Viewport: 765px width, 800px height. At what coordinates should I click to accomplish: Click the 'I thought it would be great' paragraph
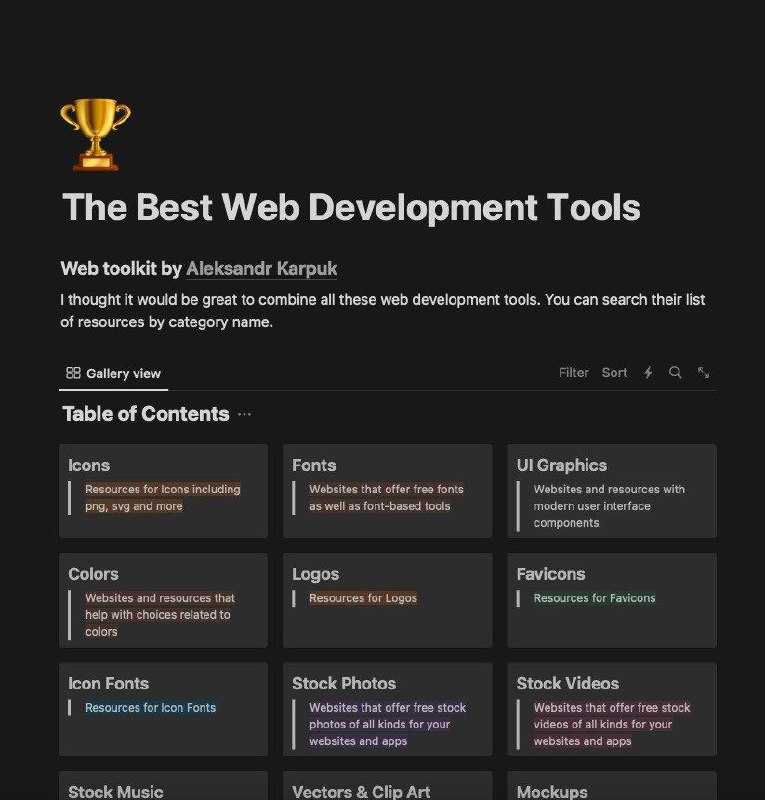[x=383, y=311]
